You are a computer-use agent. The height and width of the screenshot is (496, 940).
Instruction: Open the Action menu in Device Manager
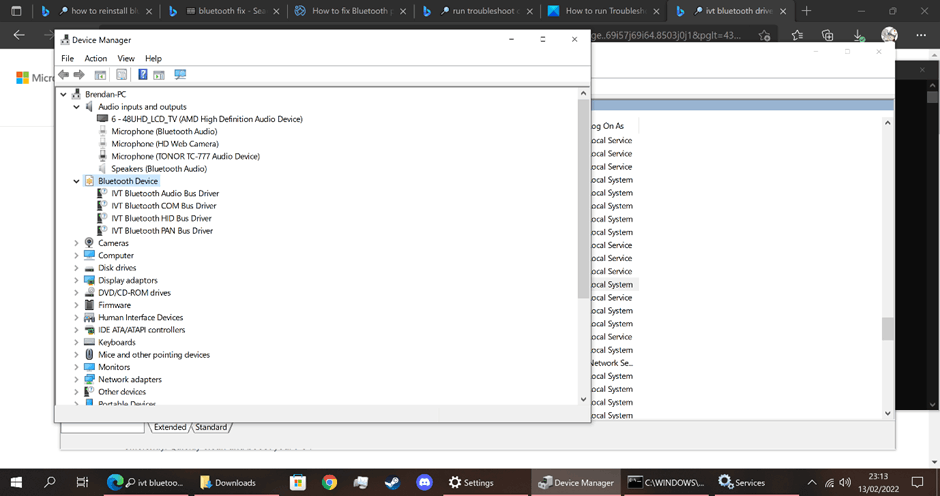point(95,58)
